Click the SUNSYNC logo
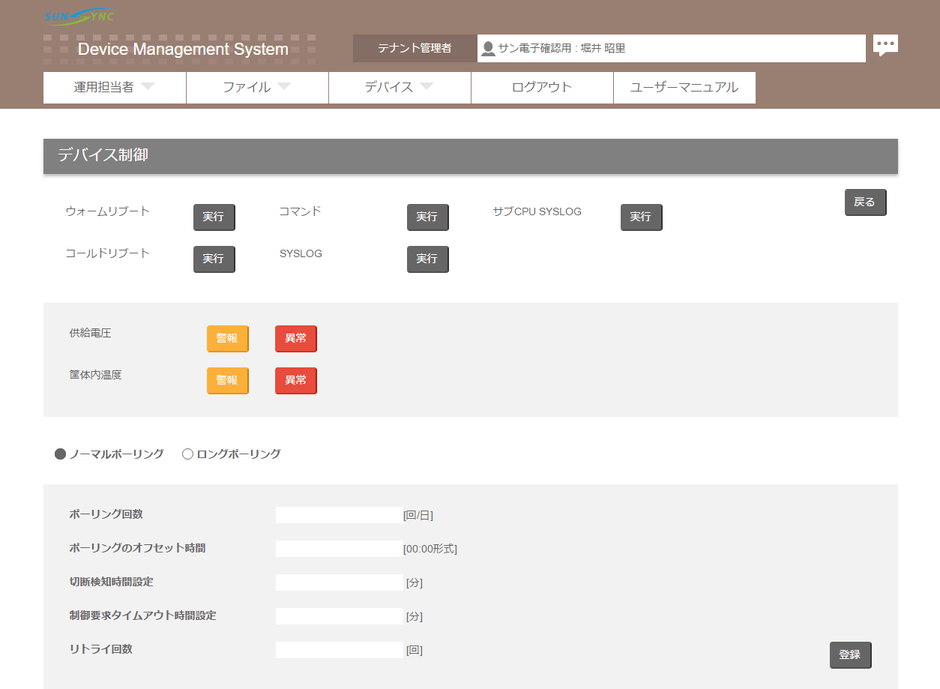 coord(80,17)
